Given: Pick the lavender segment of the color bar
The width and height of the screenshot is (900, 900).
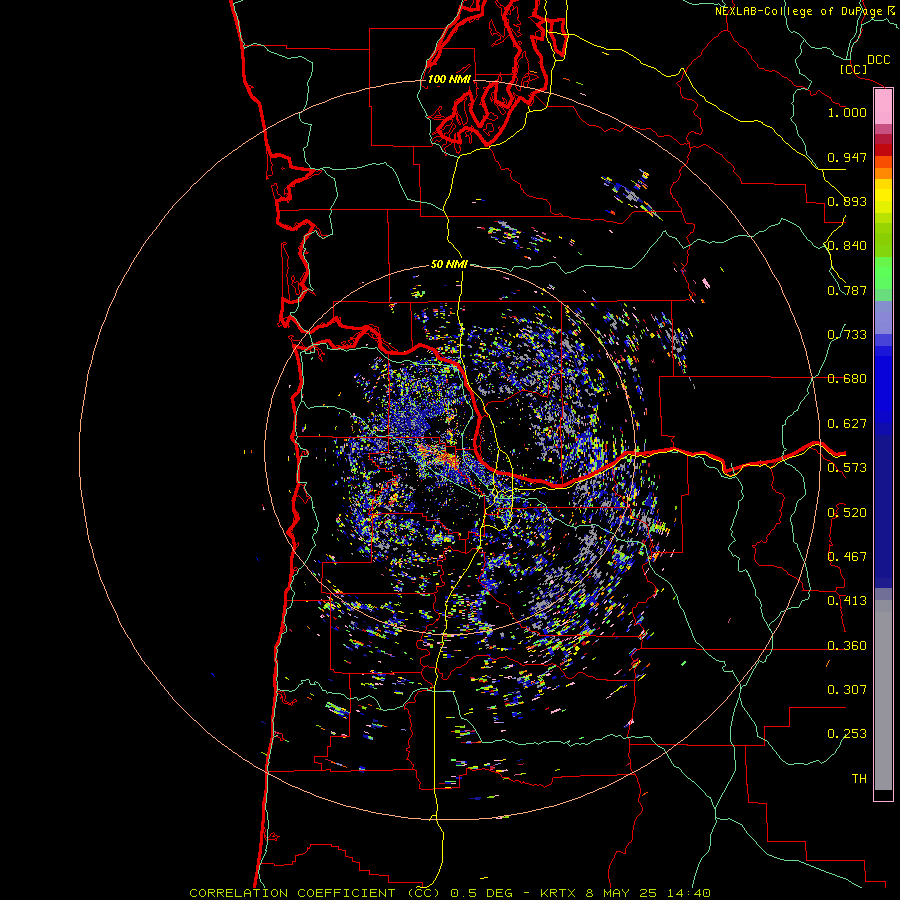Looking at the screenshot, I should pos(883,317).
